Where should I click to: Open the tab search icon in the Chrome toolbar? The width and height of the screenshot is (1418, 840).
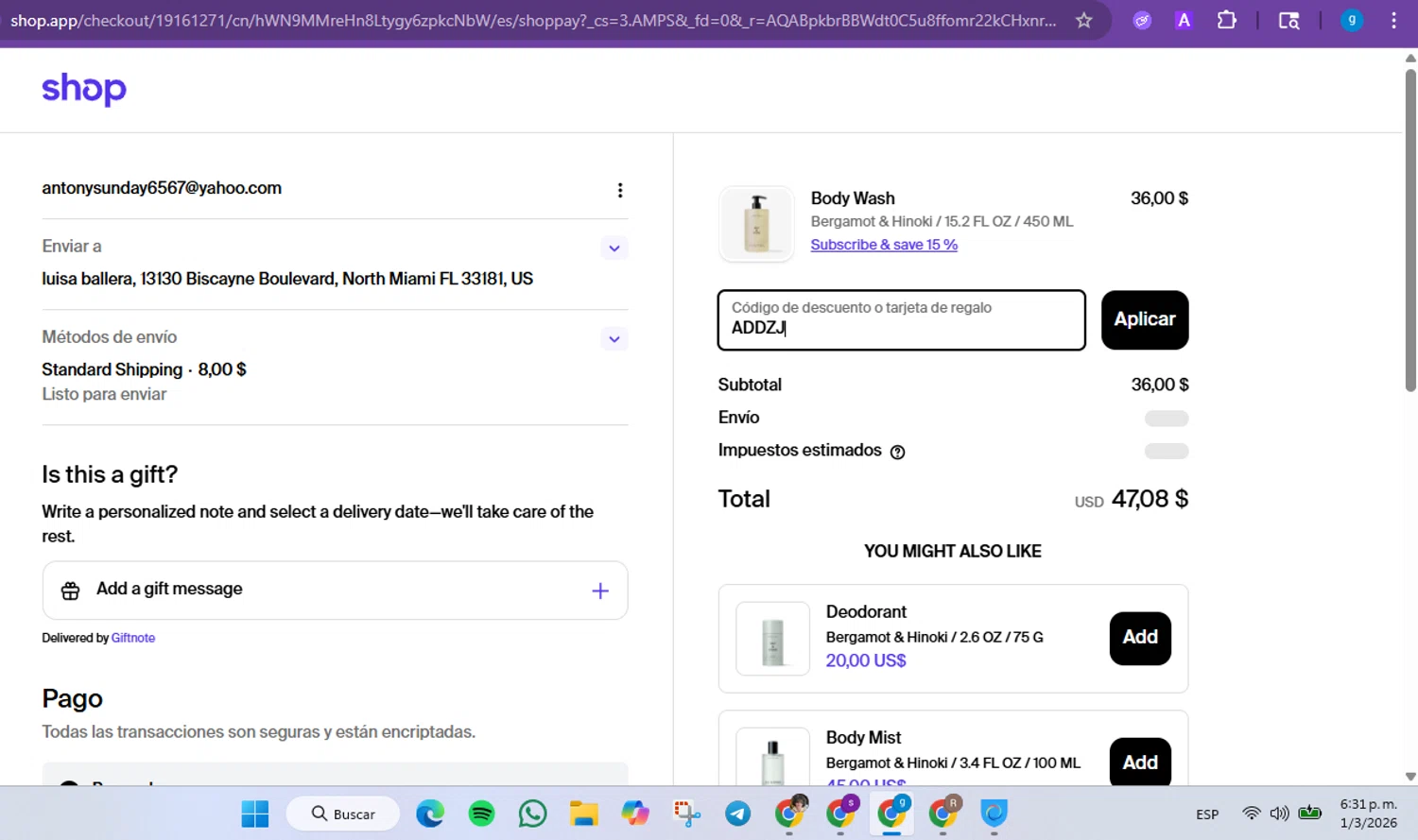coord(1288,20)
